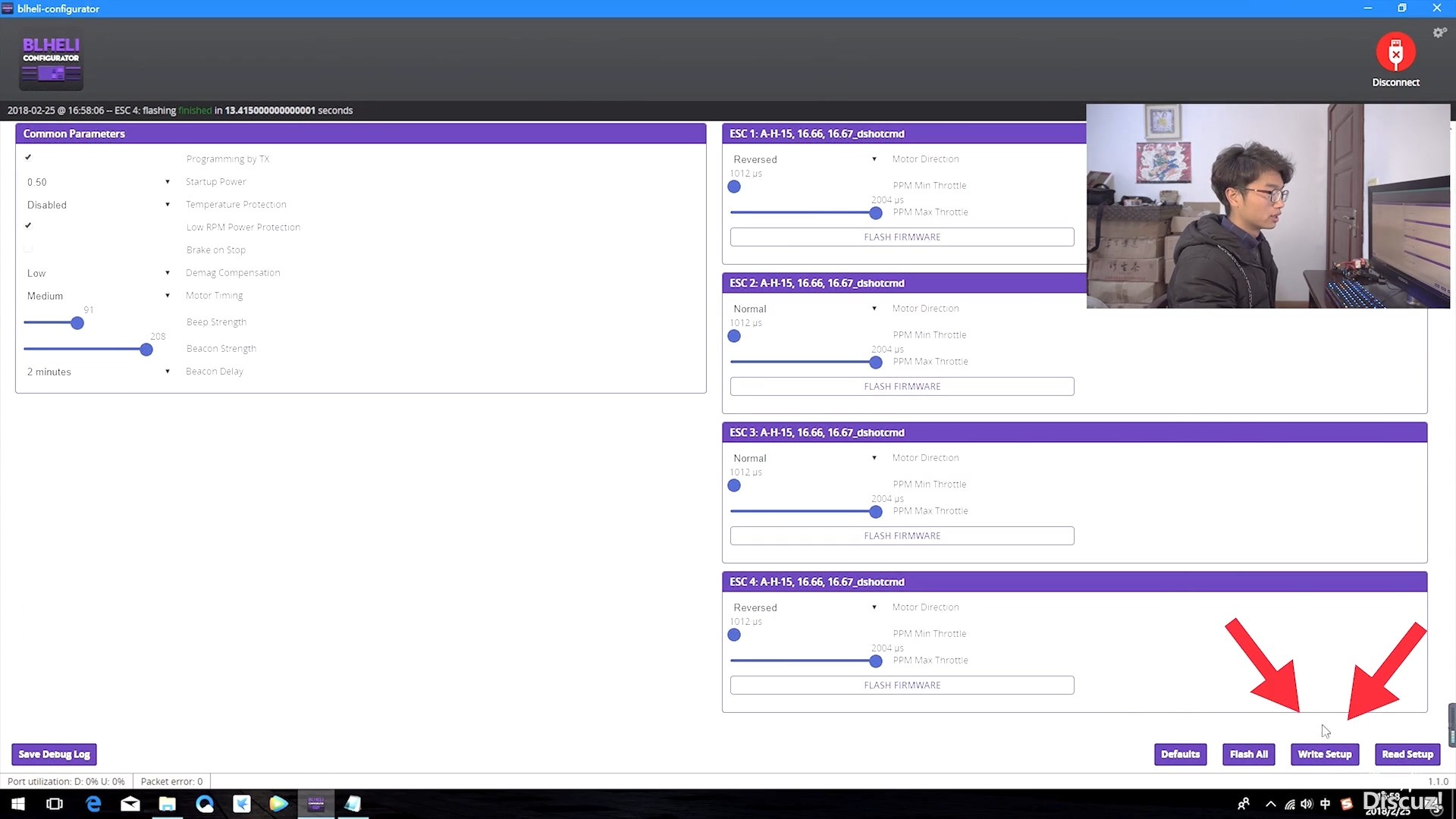Click Flash Firmware for ESC 1

coord(902,237)
